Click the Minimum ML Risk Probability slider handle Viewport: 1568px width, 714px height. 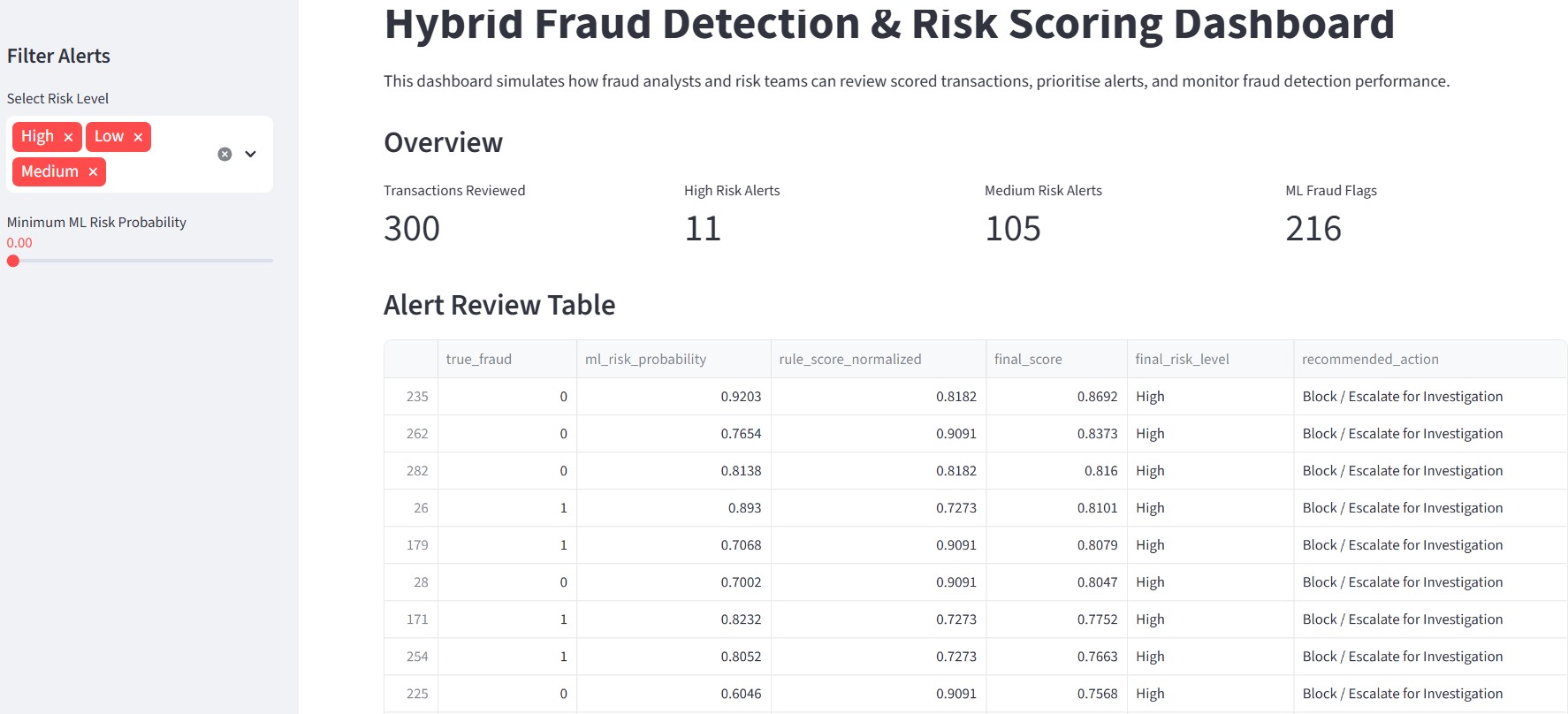13,261
